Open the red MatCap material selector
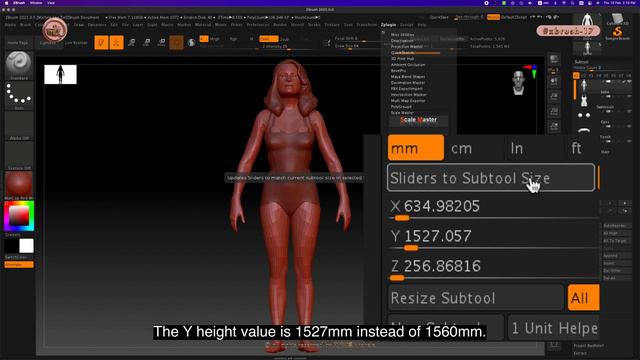This screenshot has height=360, width=640. (18, 184)
